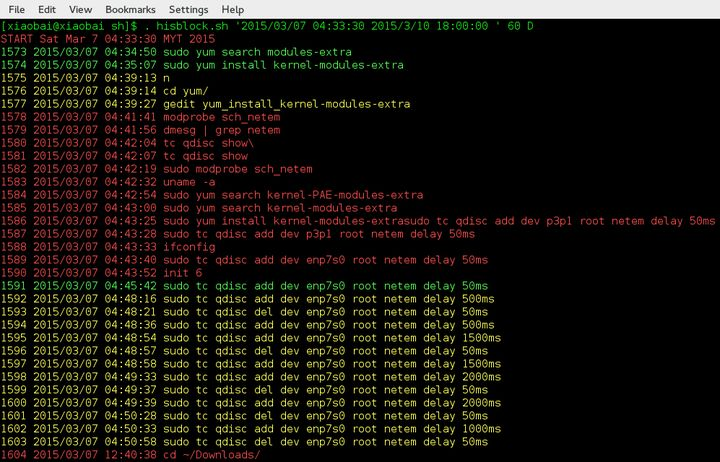This screenshot has height=462, width=720.
Task: Click line 1604 'cd ~/Downloads/'
Action: [x=130, y=455]
